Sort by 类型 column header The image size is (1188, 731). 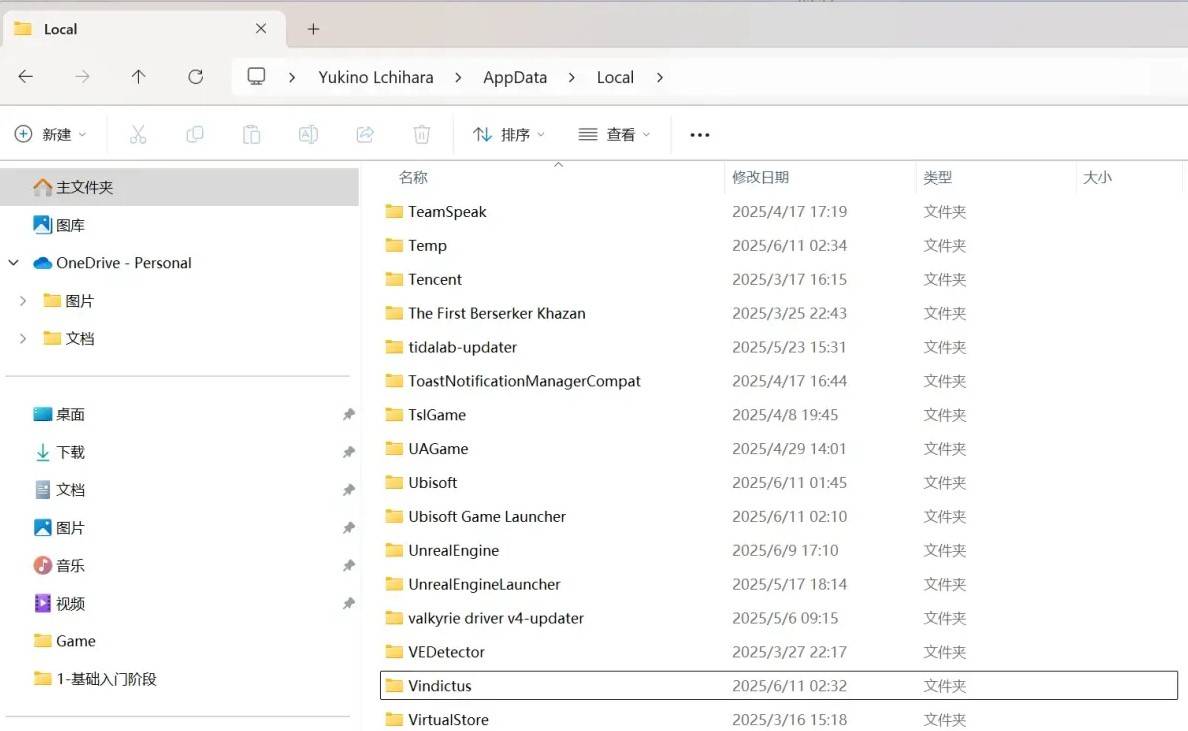[x=938, y=177]
